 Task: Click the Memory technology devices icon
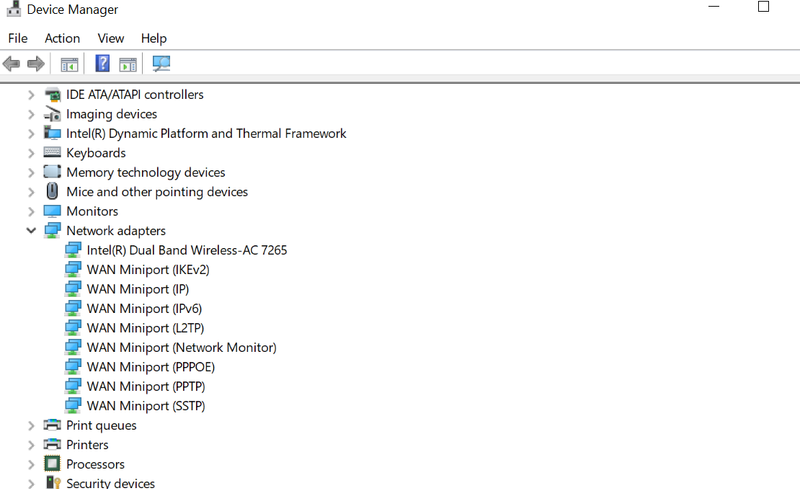[x=52, y=172]
